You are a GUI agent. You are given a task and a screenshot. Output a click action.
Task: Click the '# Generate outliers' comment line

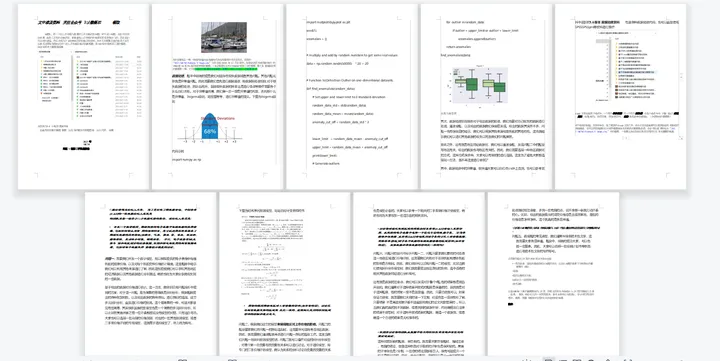tap(326, 164)
